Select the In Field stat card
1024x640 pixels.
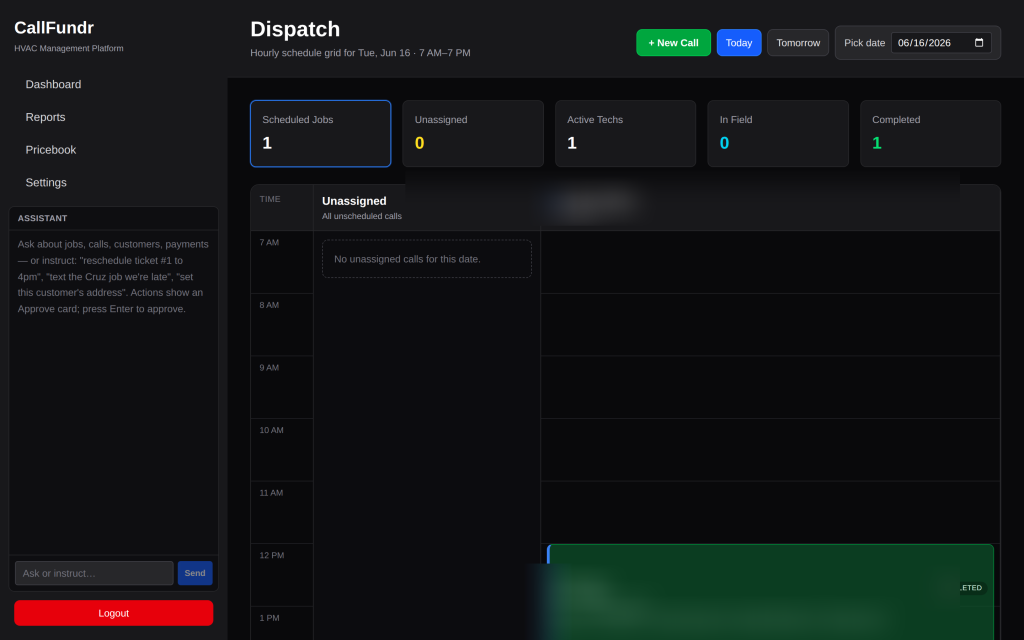tap(778, 133)
